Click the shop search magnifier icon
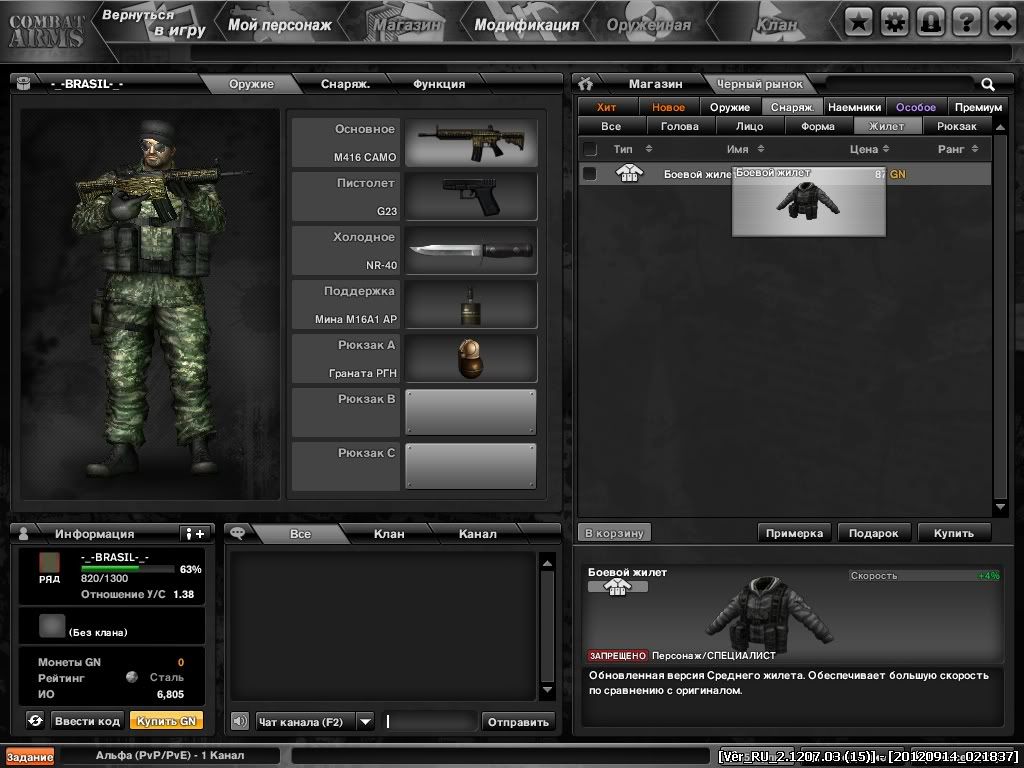The height and width of the screenshot is (768, 1024). [988, 84]
